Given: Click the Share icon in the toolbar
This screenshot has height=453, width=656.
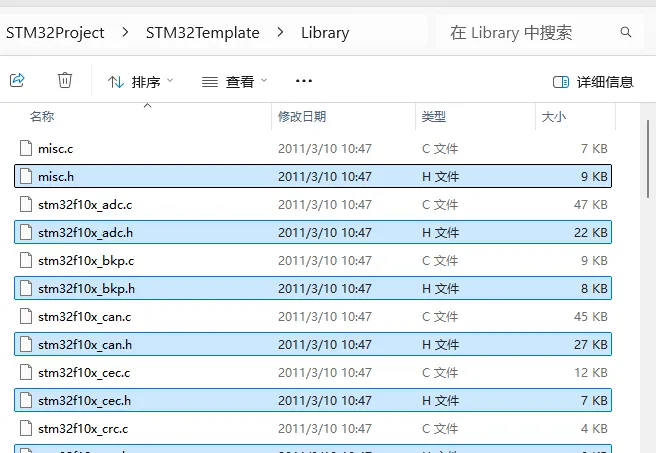Looking at the screenshot, I should point(17,80).
